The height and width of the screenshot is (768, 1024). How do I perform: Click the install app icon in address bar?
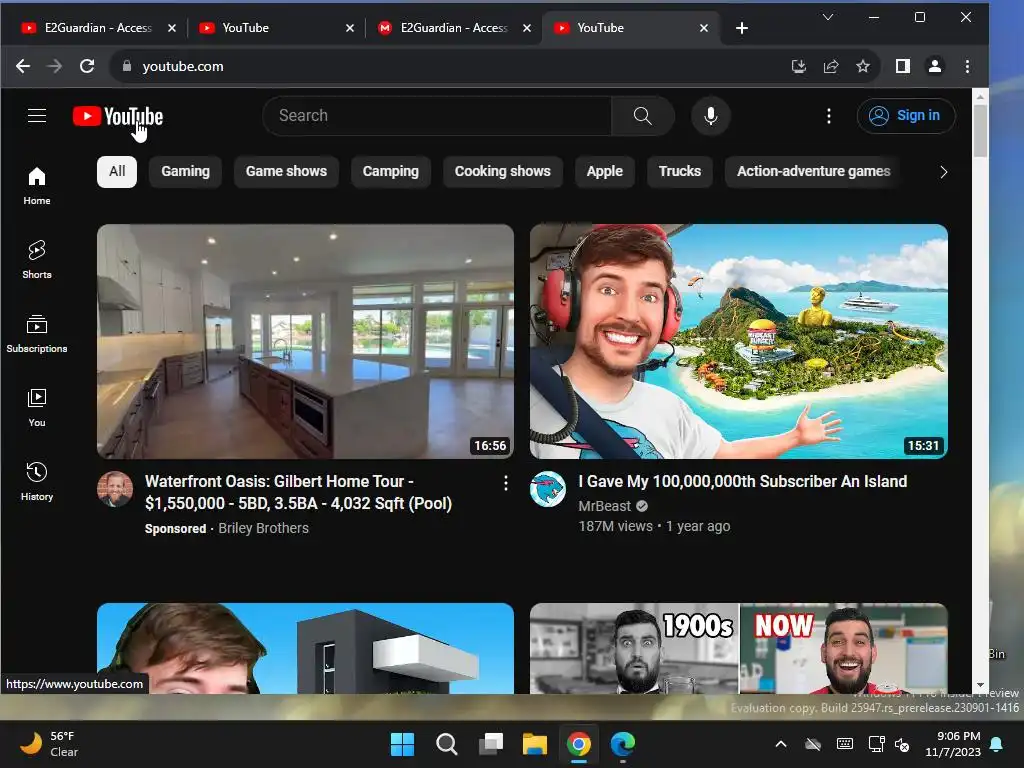coord(798,66)
